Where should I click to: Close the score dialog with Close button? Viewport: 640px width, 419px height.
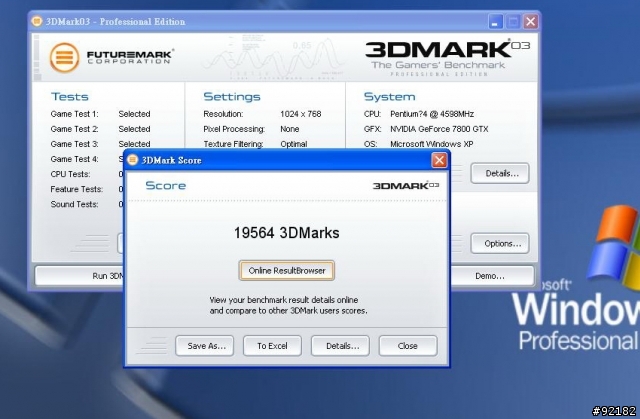(x=408, y=346)
